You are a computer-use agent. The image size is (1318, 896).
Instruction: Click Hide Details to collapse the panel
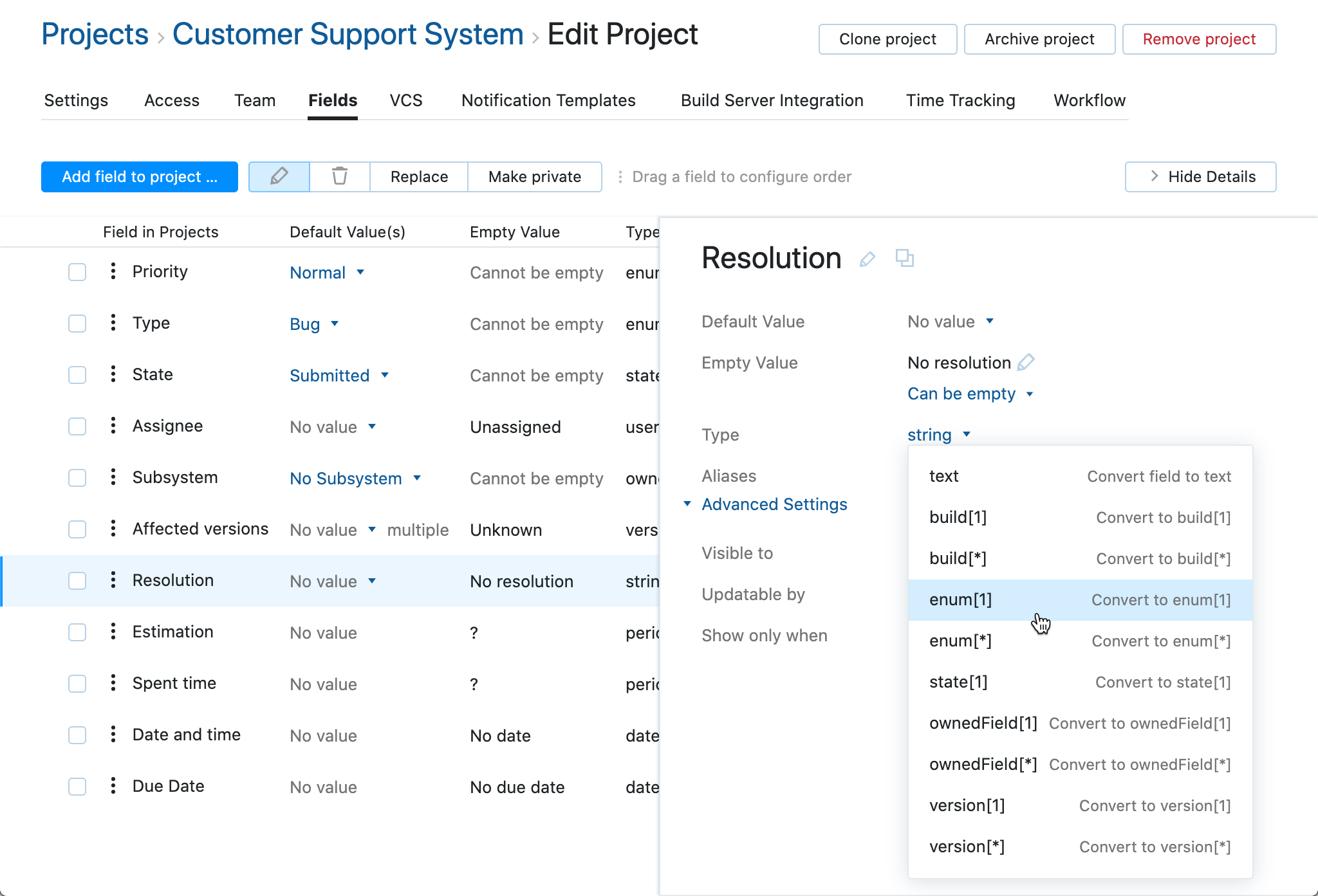1200,176
